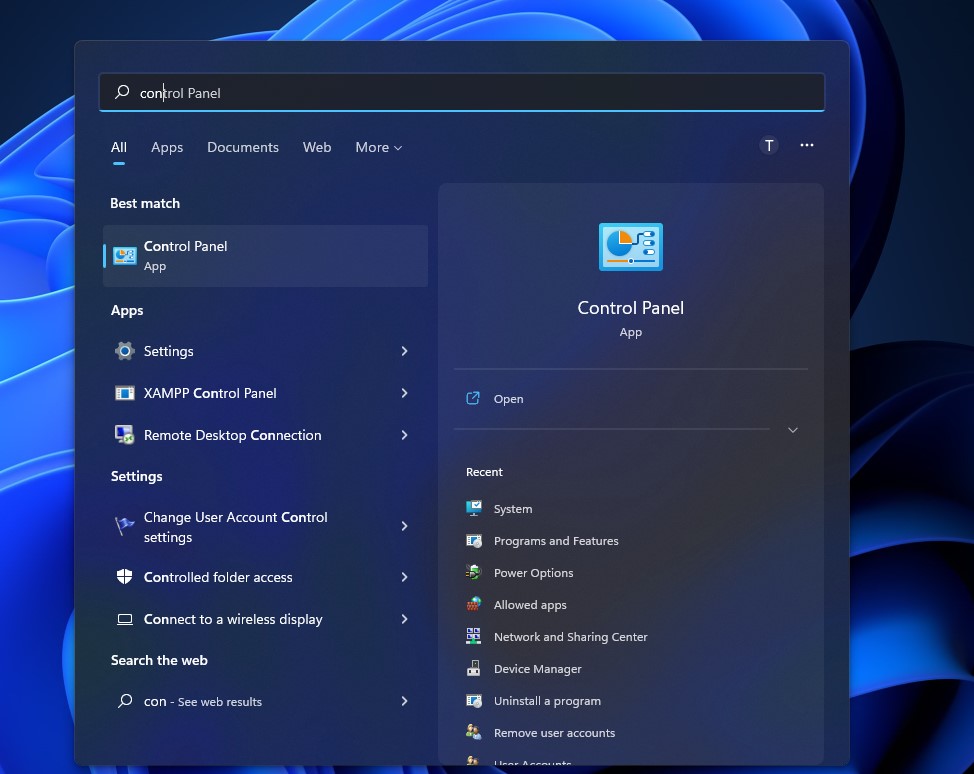Open Remove user accounts from Recent
The image size is (974, 774).
554,733
